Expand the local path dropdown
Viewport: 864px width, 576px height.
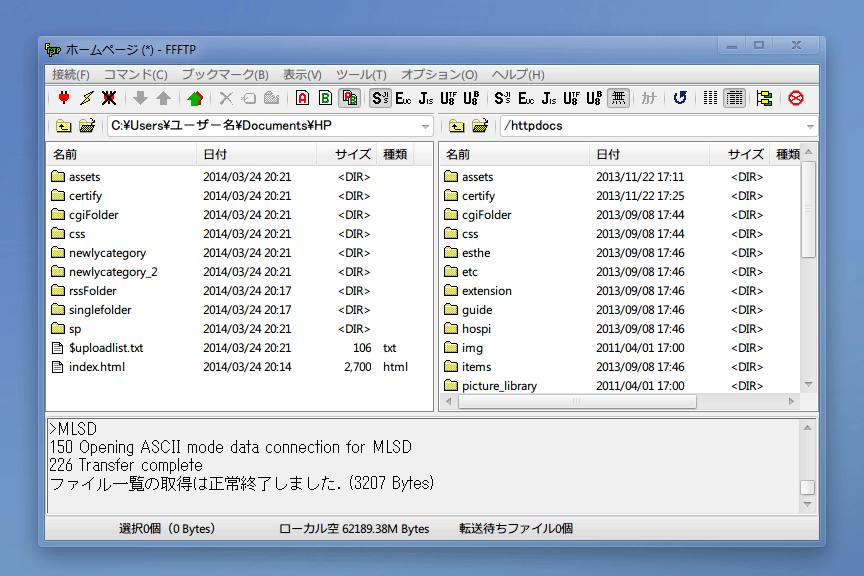click(x=425, y=126)
